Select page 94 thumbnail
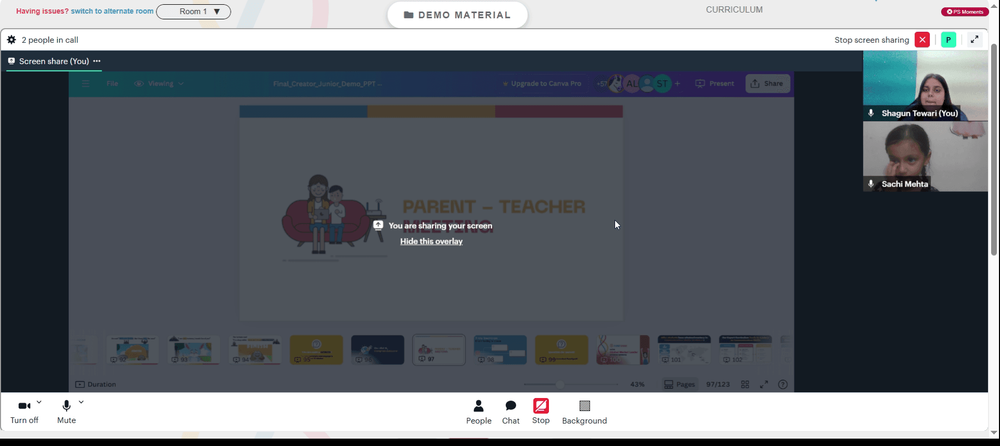1000x446 pixels. (255, 350)
